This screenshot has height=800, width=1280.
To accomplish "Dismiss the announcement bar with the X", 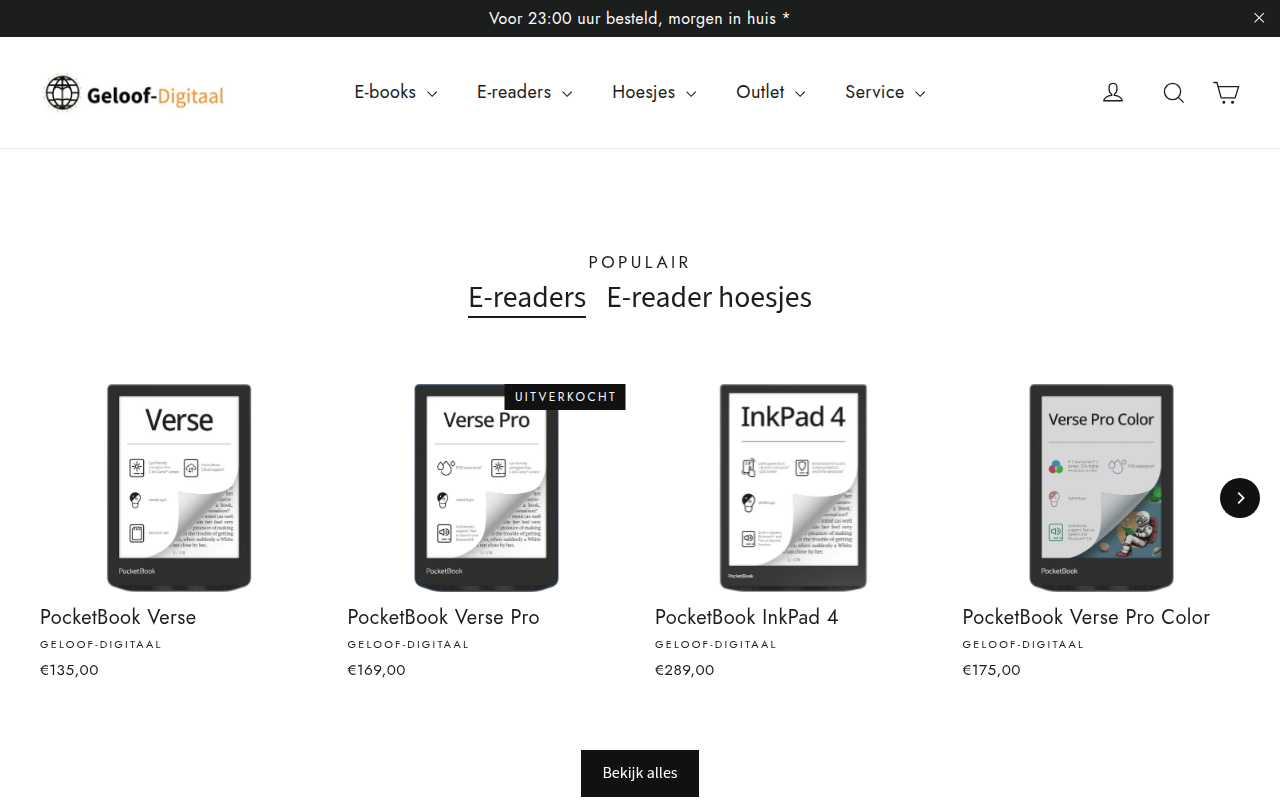I will click(1259, 18).
